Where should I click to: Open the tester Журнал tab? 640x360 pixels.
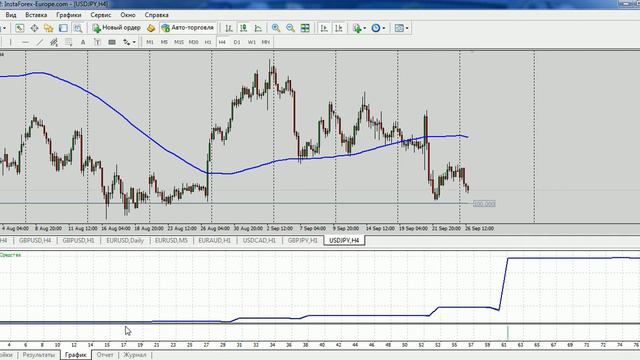tap(135, 355)
